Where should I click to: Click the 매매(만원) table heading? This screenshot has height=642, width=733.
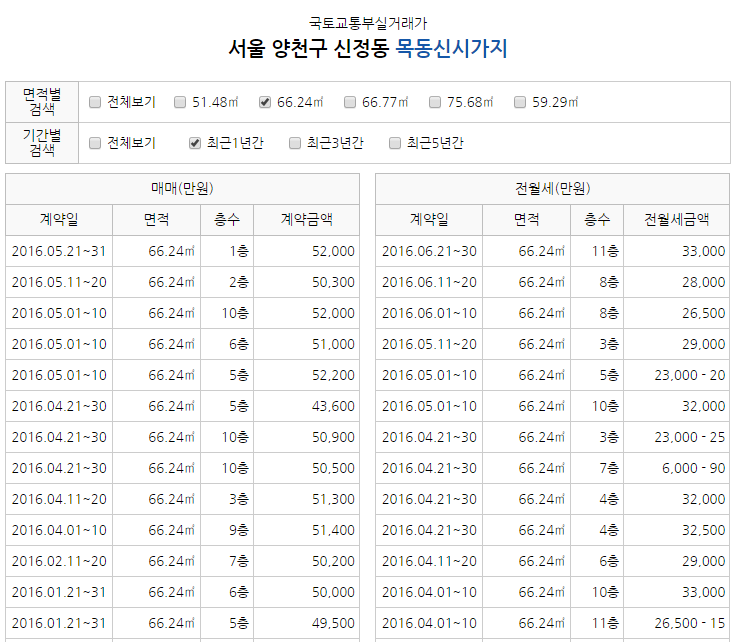tap(182, 188)
